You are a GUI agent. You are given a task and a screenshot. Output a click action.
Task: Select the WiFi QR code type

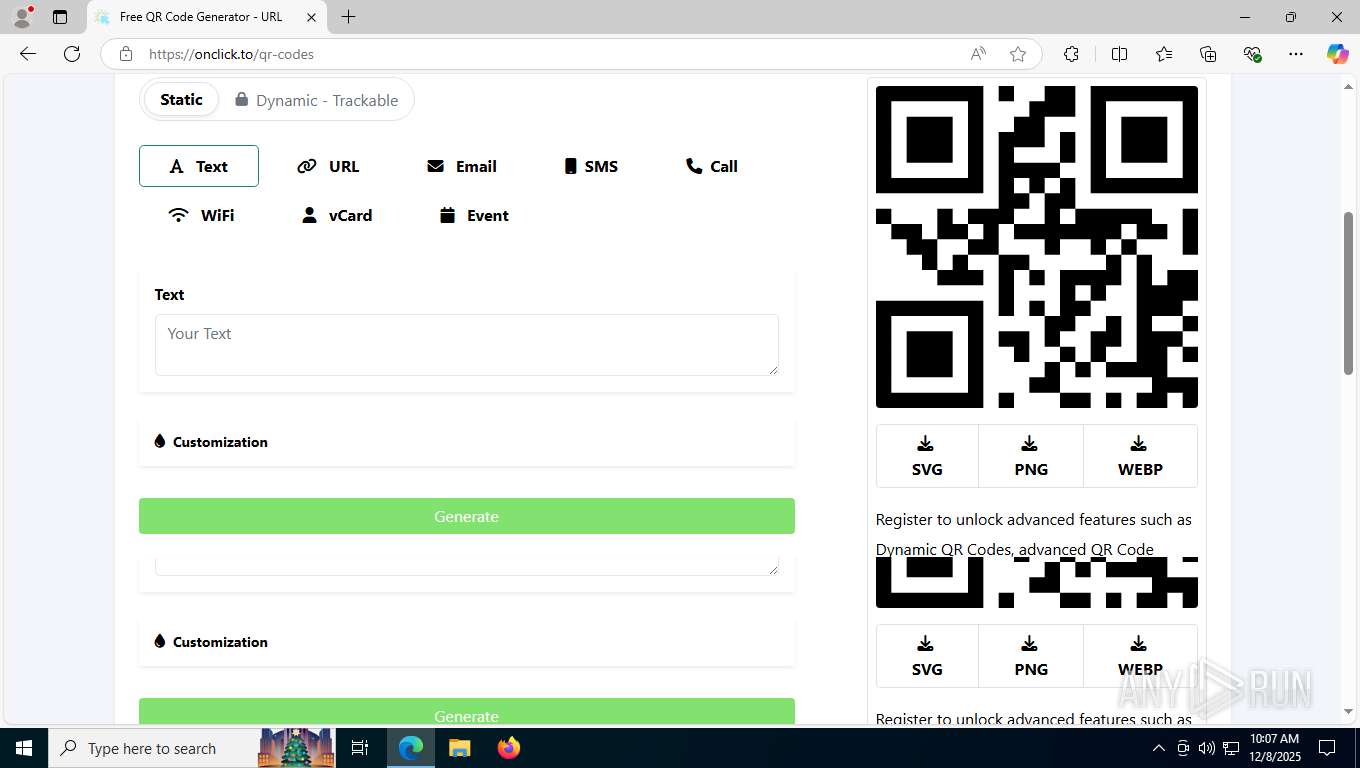pos(201,215)
